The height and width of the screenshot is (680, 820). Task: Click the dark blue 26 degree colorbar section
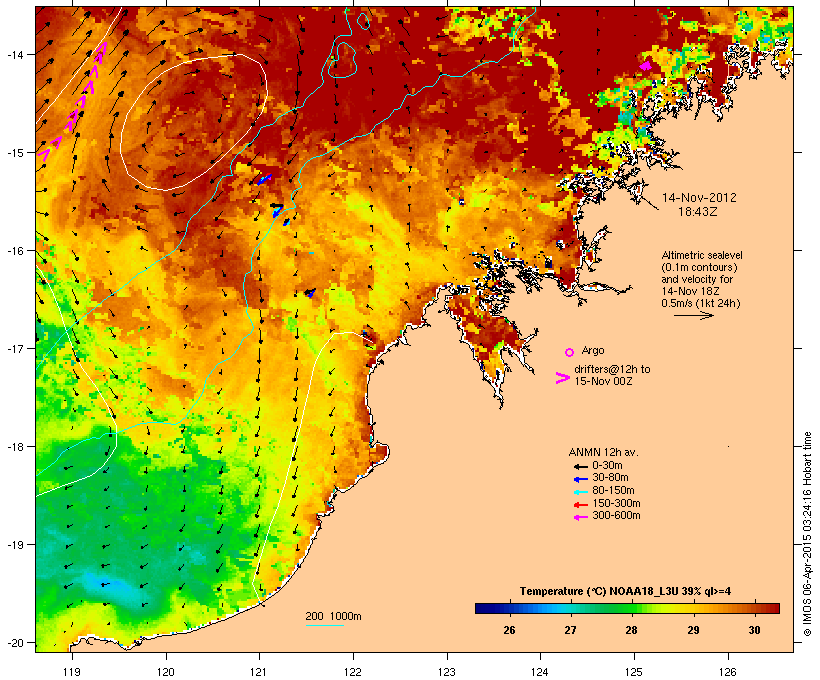(509, 608)
